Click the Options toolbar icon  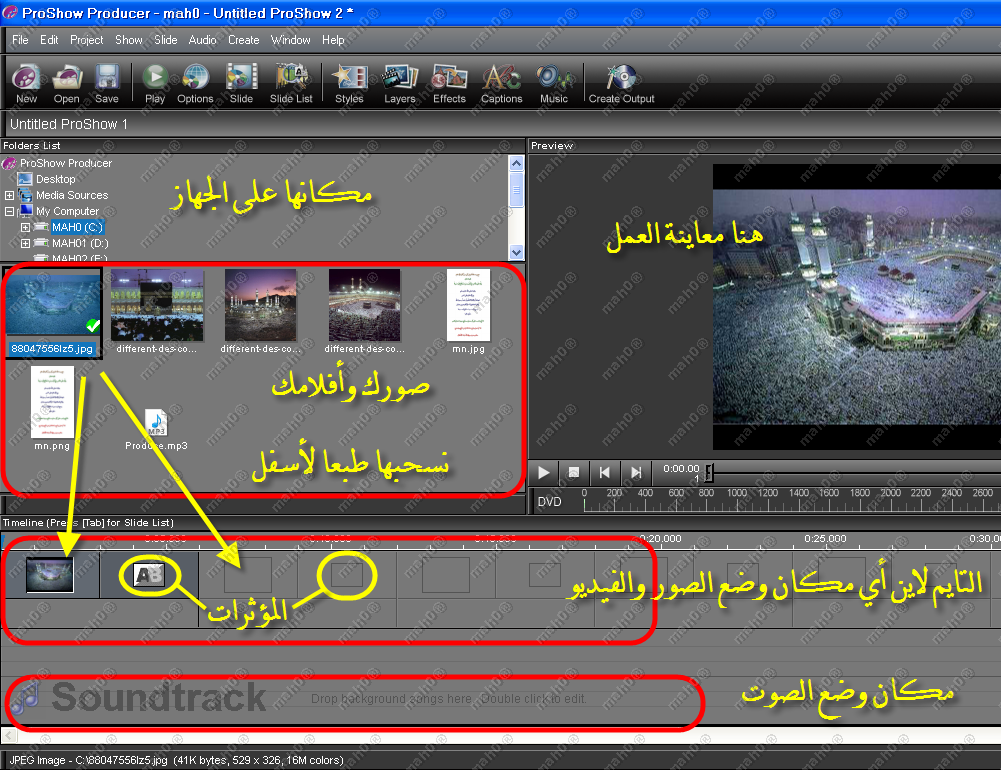coord(195,79)
